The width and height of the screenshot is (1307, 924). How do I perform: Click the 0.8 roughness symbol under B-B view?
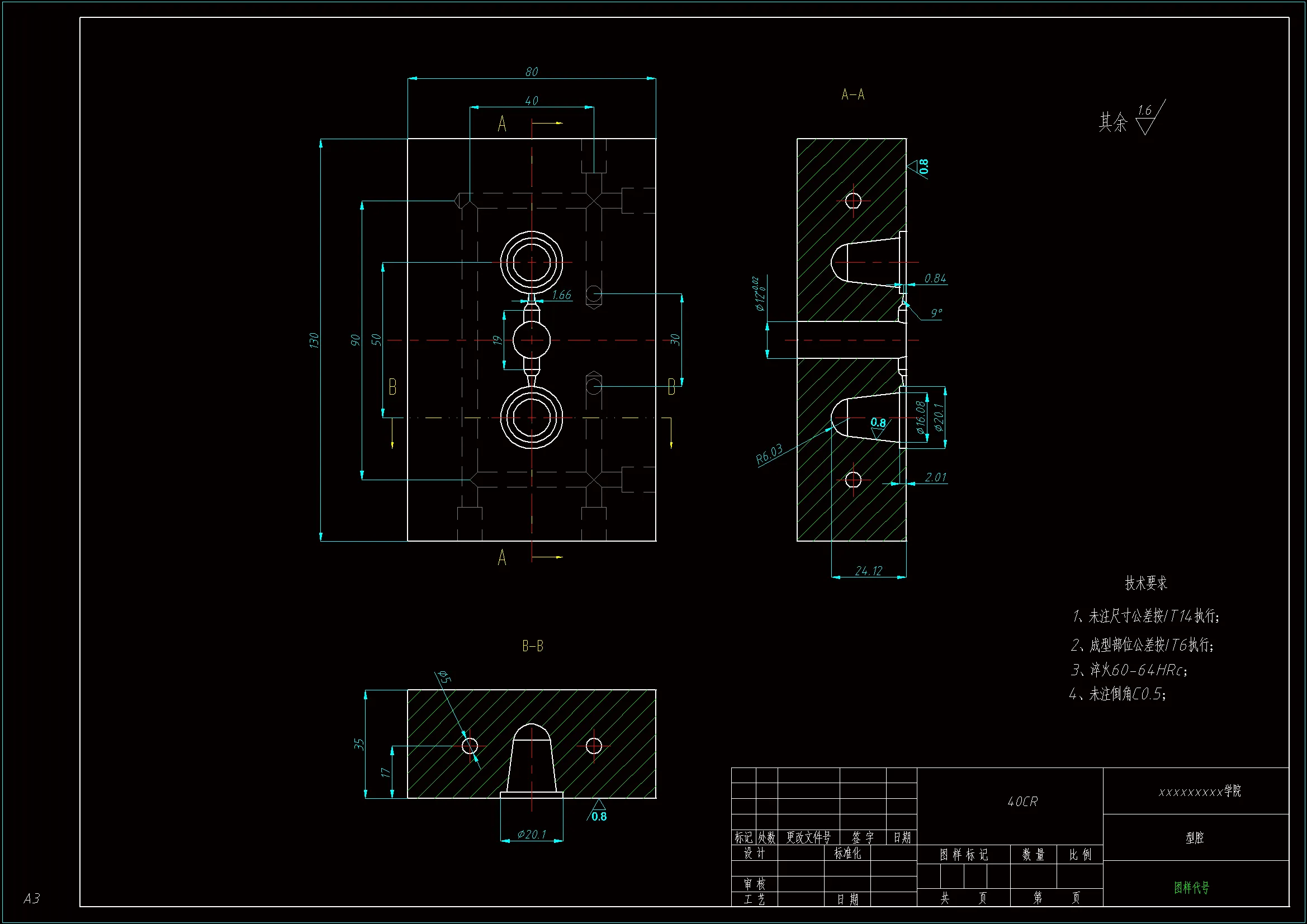[598, 812]
